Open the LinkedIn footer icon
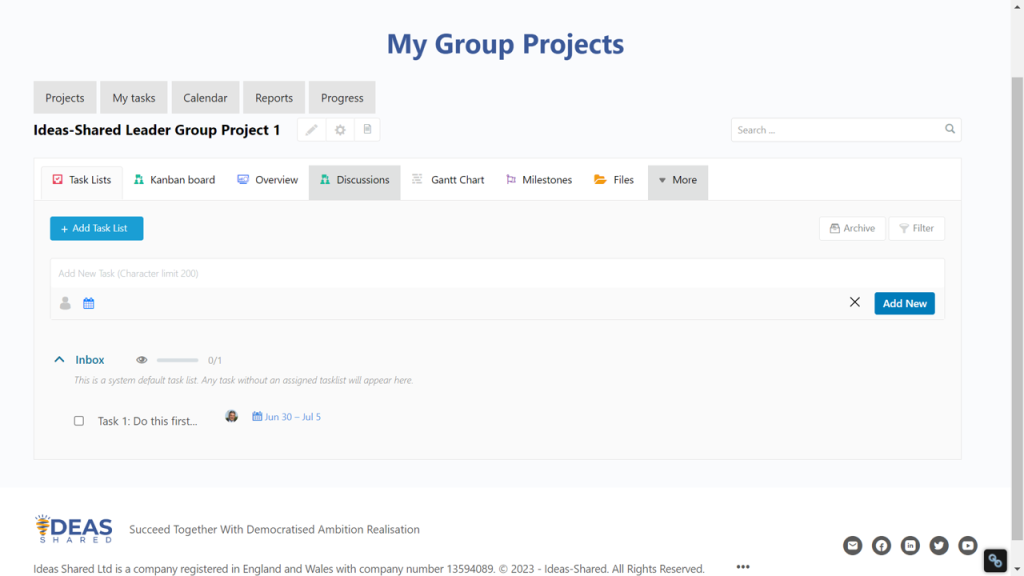The image size is (1024, 576). point(910,545)
